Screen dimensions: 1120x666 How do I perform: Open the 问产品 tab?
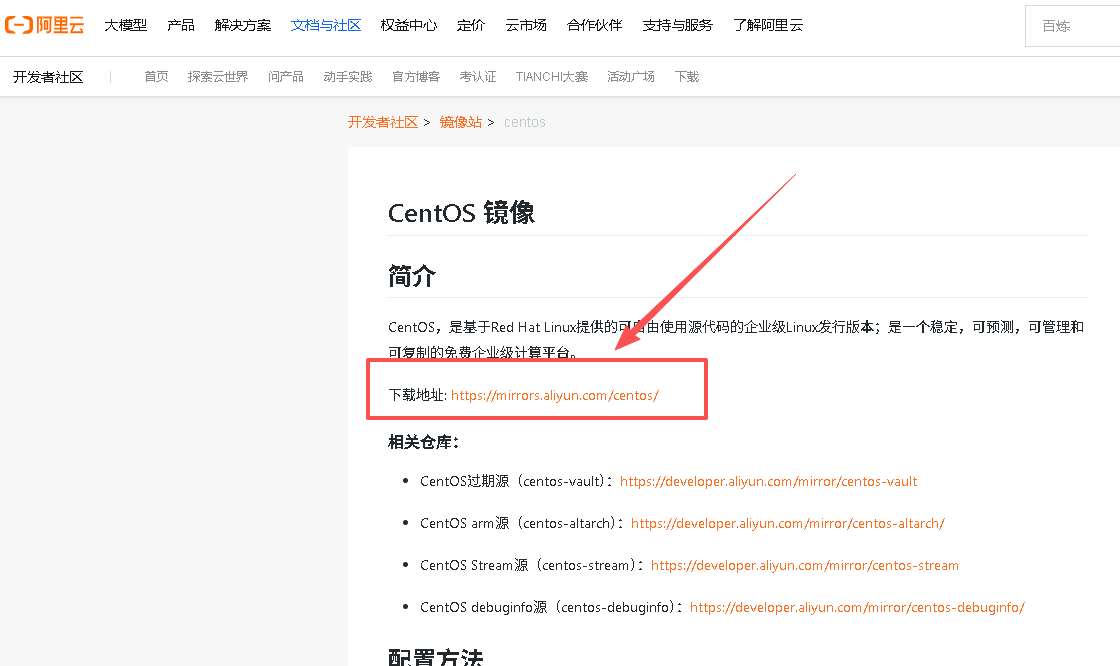point(286,76)
